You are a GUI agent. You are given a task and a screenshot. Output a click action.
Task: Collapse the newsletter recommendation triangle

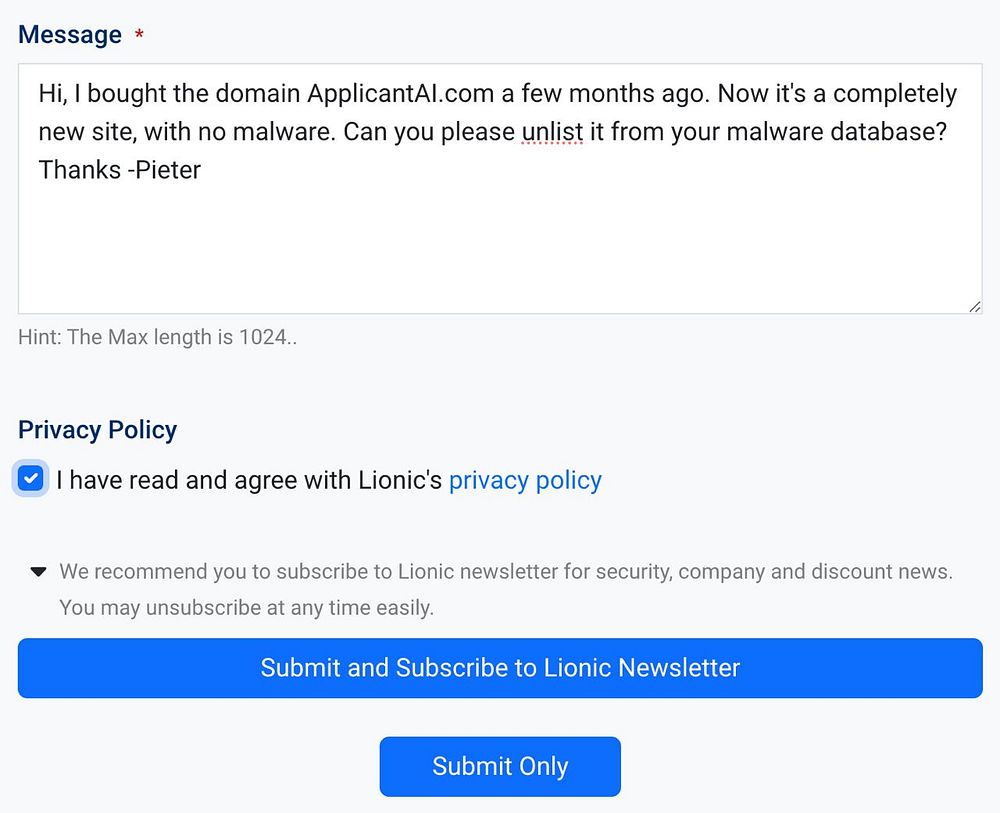[38, 572]
